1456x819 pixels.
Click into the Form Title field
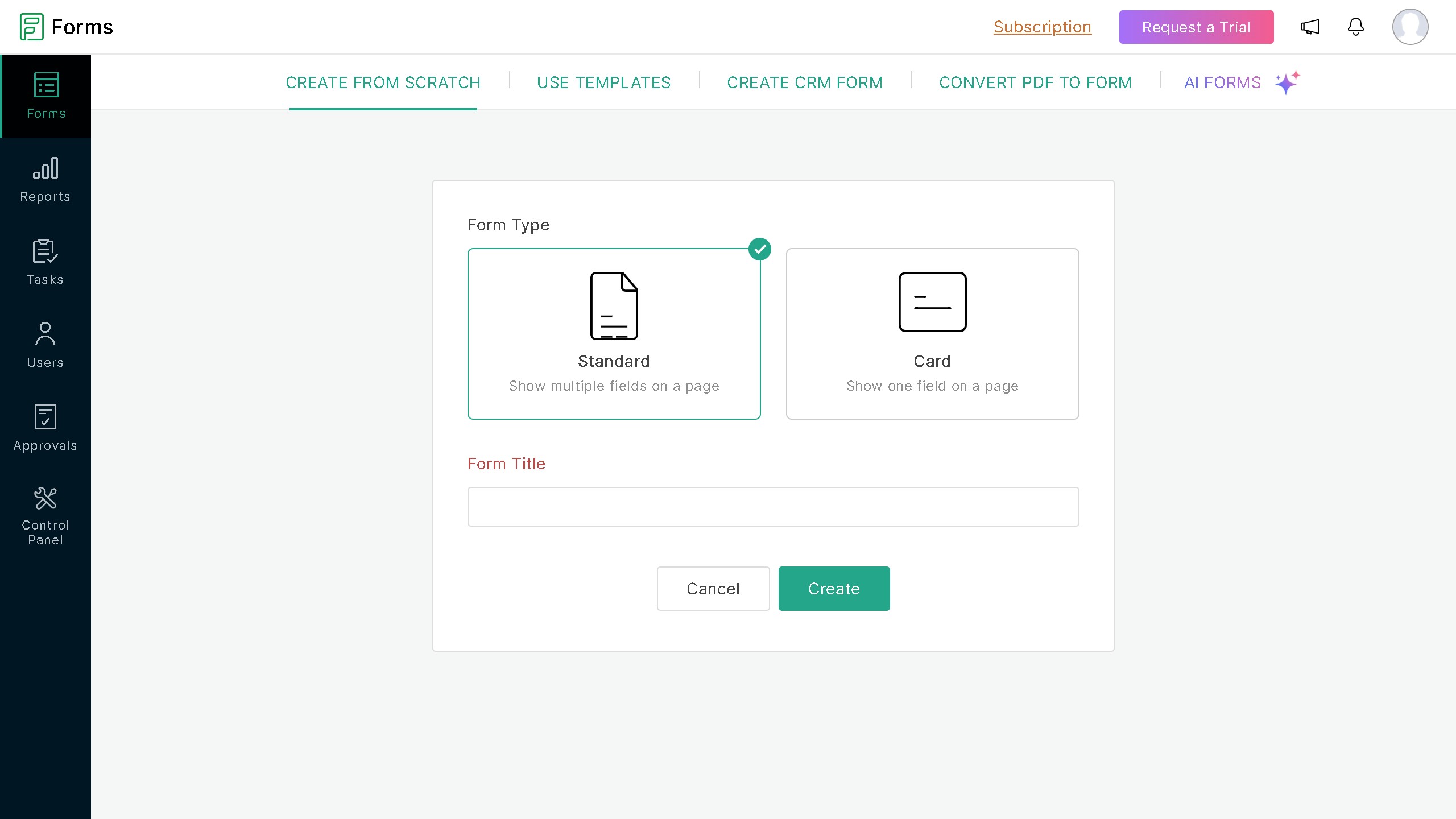click(773, 506)
